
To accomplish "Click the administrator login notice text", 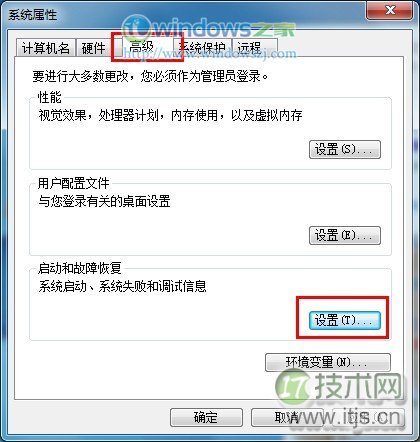I will click(x=150, y=76).
